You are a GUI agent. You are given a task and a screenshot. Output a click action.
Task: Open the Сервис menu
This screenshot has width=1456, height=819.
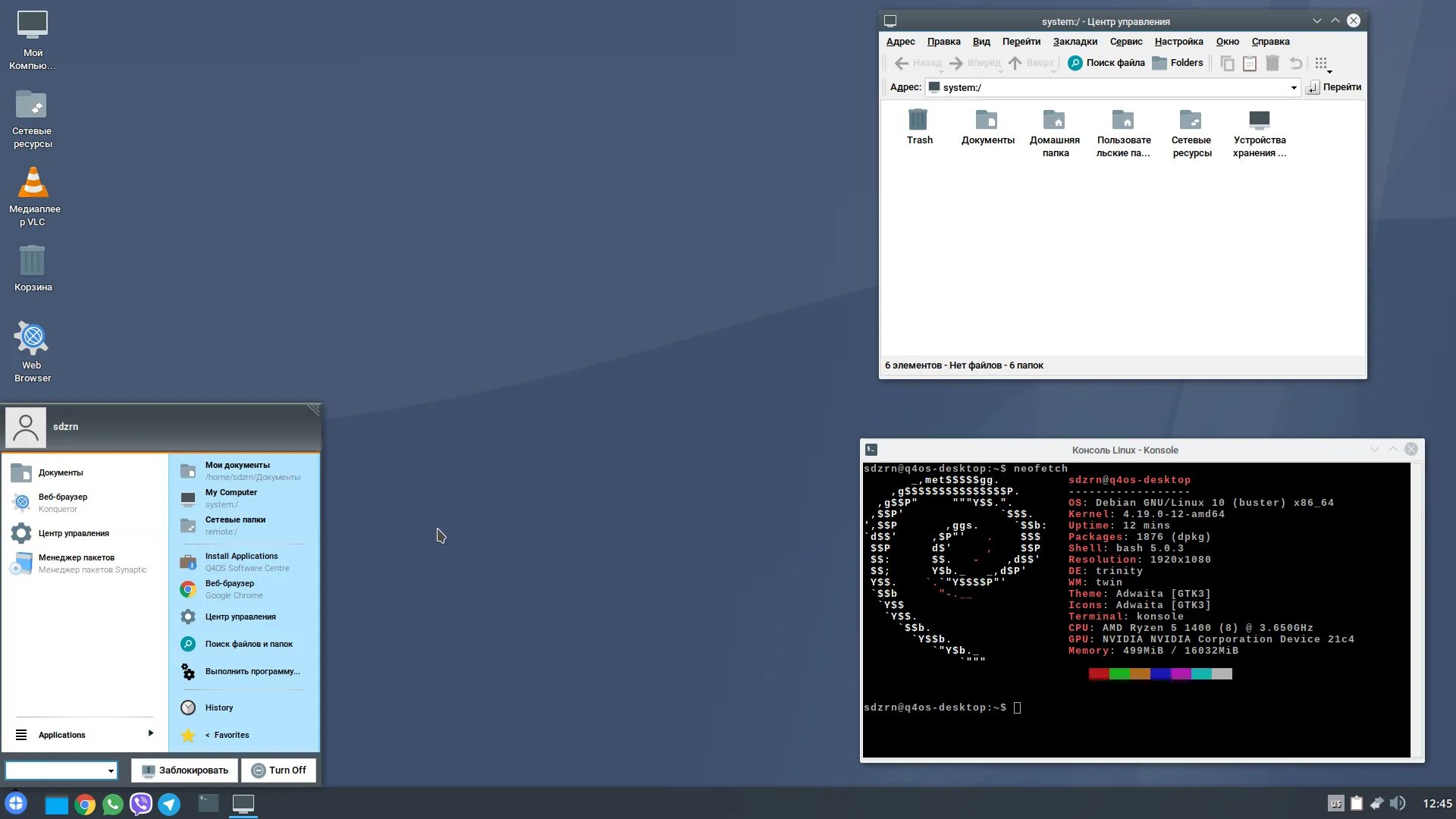[1125, 42]
